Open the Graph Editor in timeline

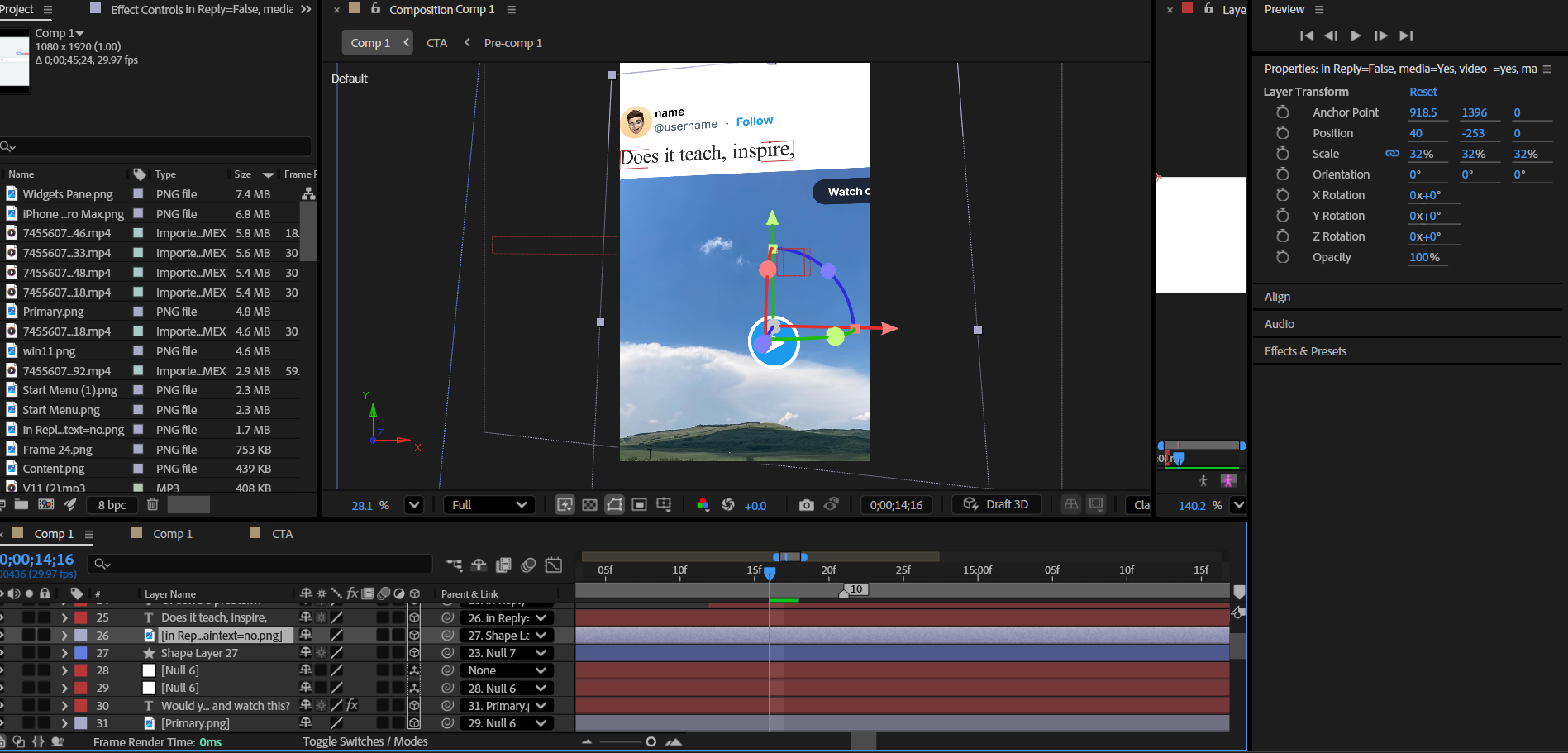(554, 565)
